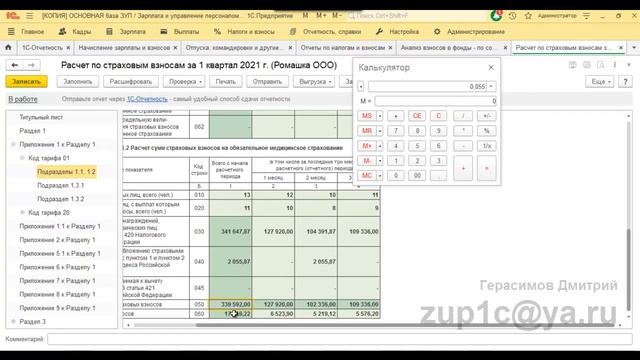640x360 pixels.
Task: Click the M memory button in title bar
Action: [305, 16]
